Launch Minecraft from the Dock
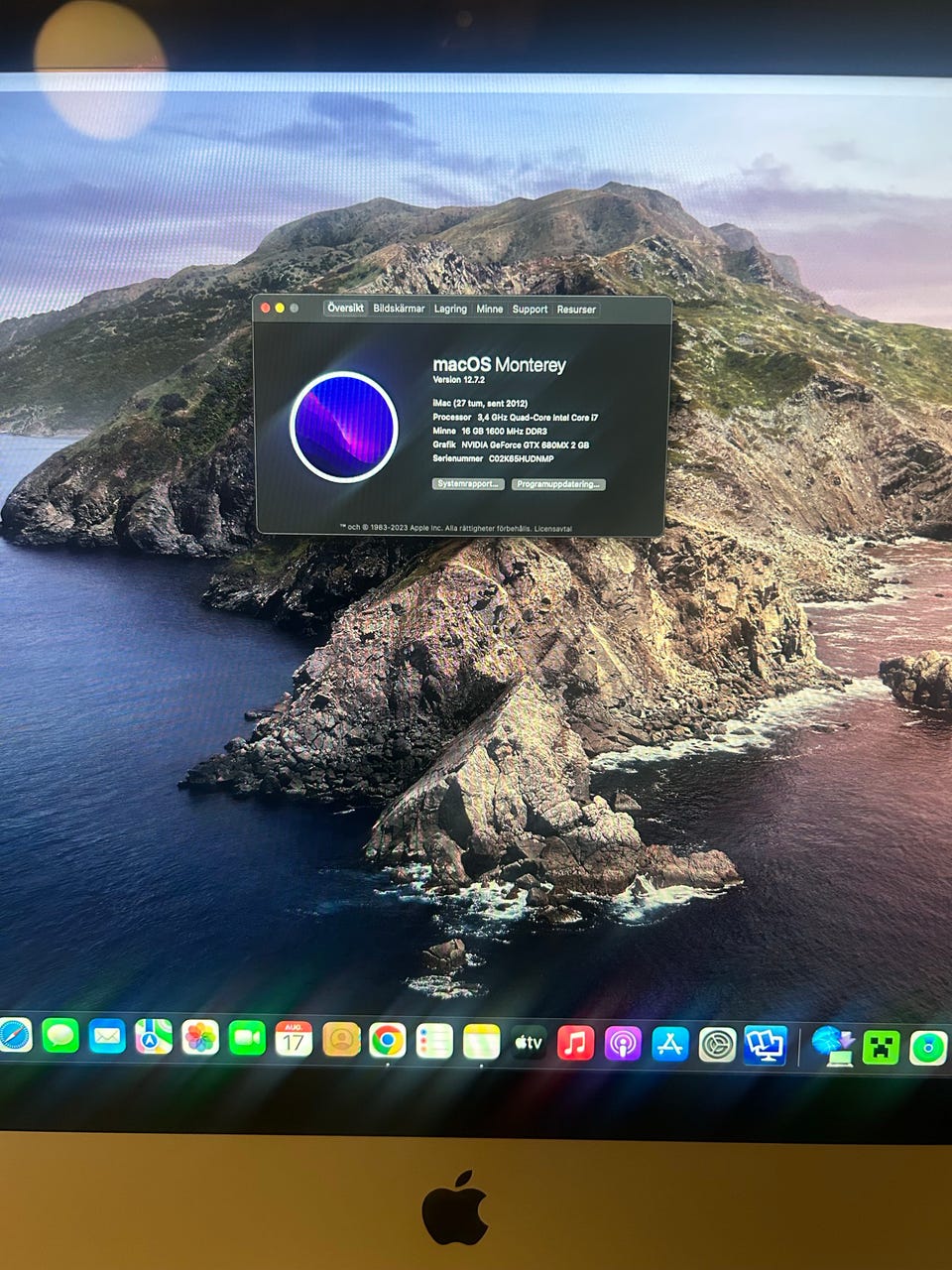 tap(881, 1048)
